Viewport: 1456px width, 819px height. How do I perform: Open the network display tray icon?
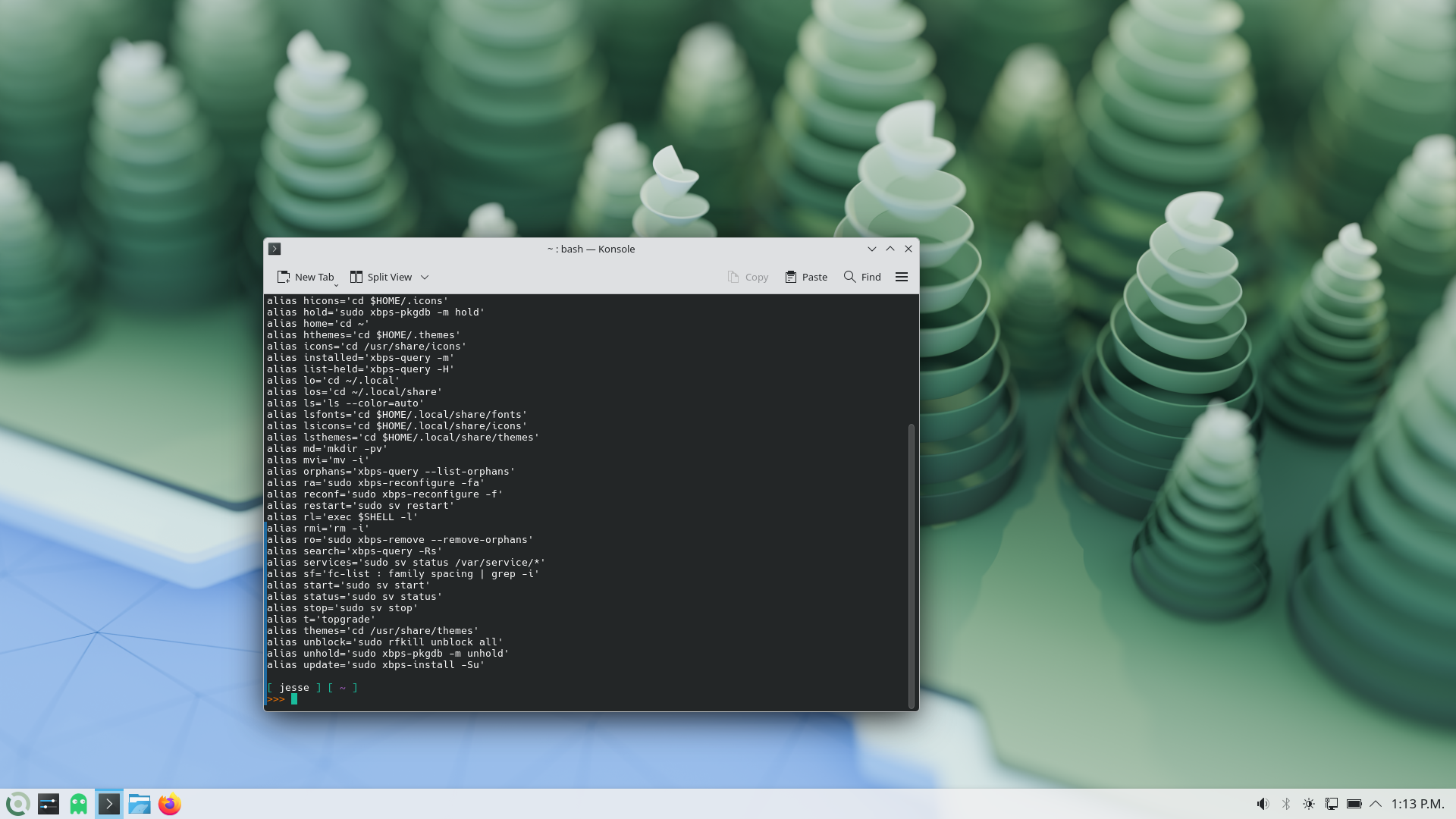coord(1332,804)
